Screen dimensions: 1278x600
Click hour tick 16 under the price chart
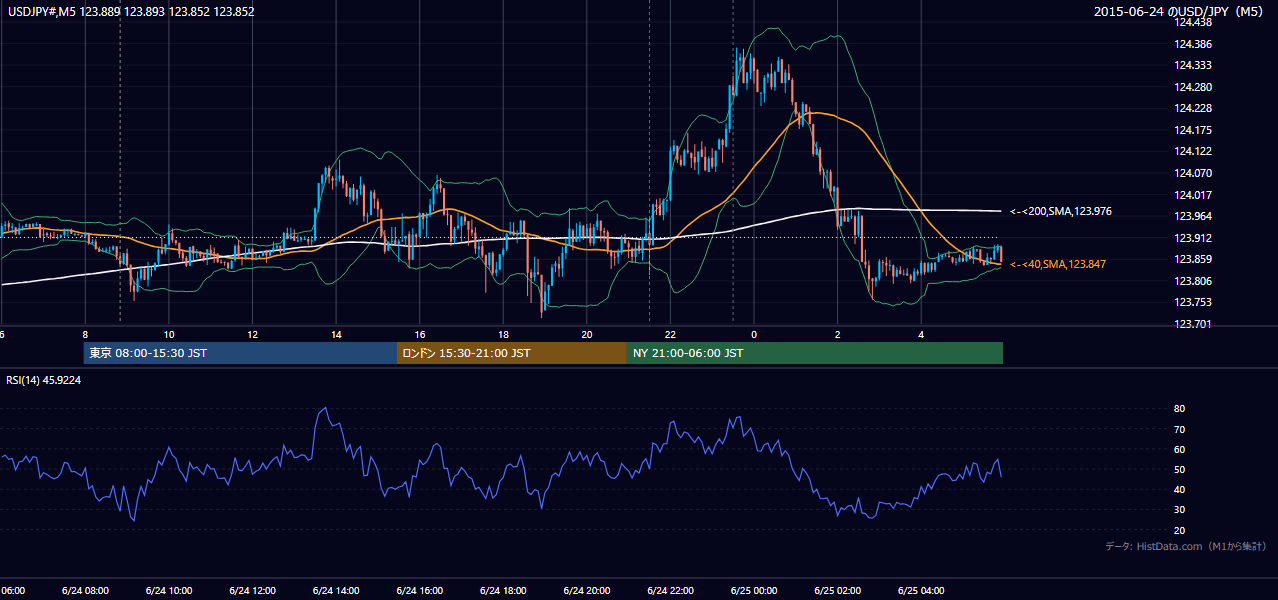(x=420, y=334)
